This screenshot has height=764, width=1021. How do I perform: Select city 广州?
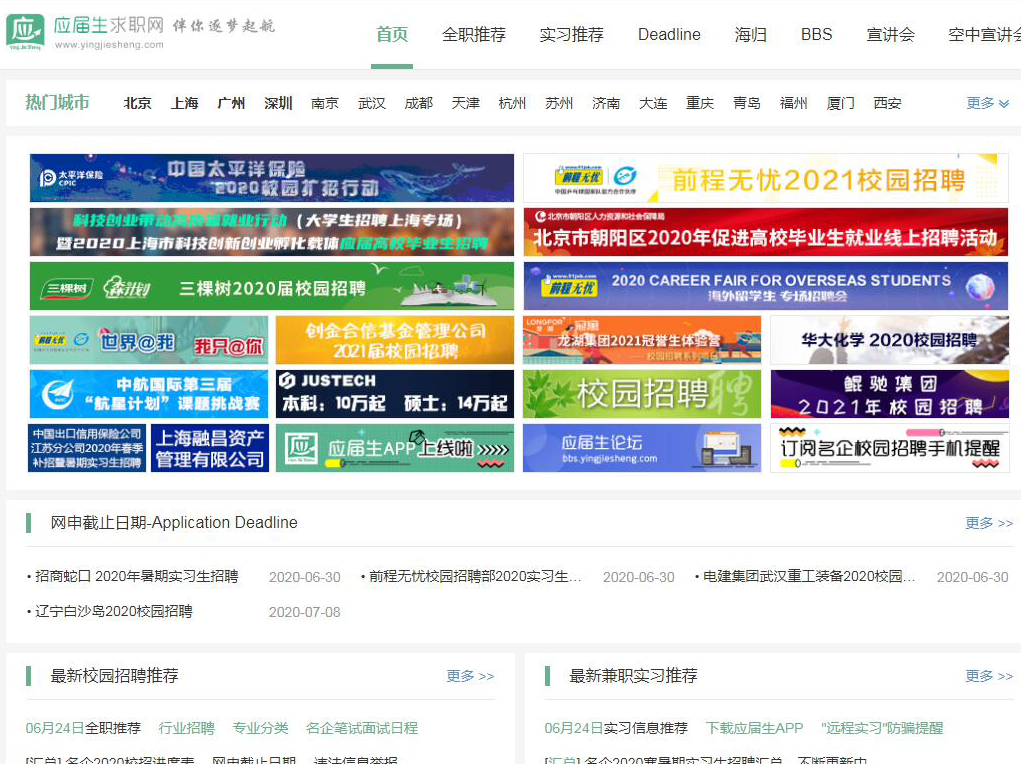[x=231, y=103]
